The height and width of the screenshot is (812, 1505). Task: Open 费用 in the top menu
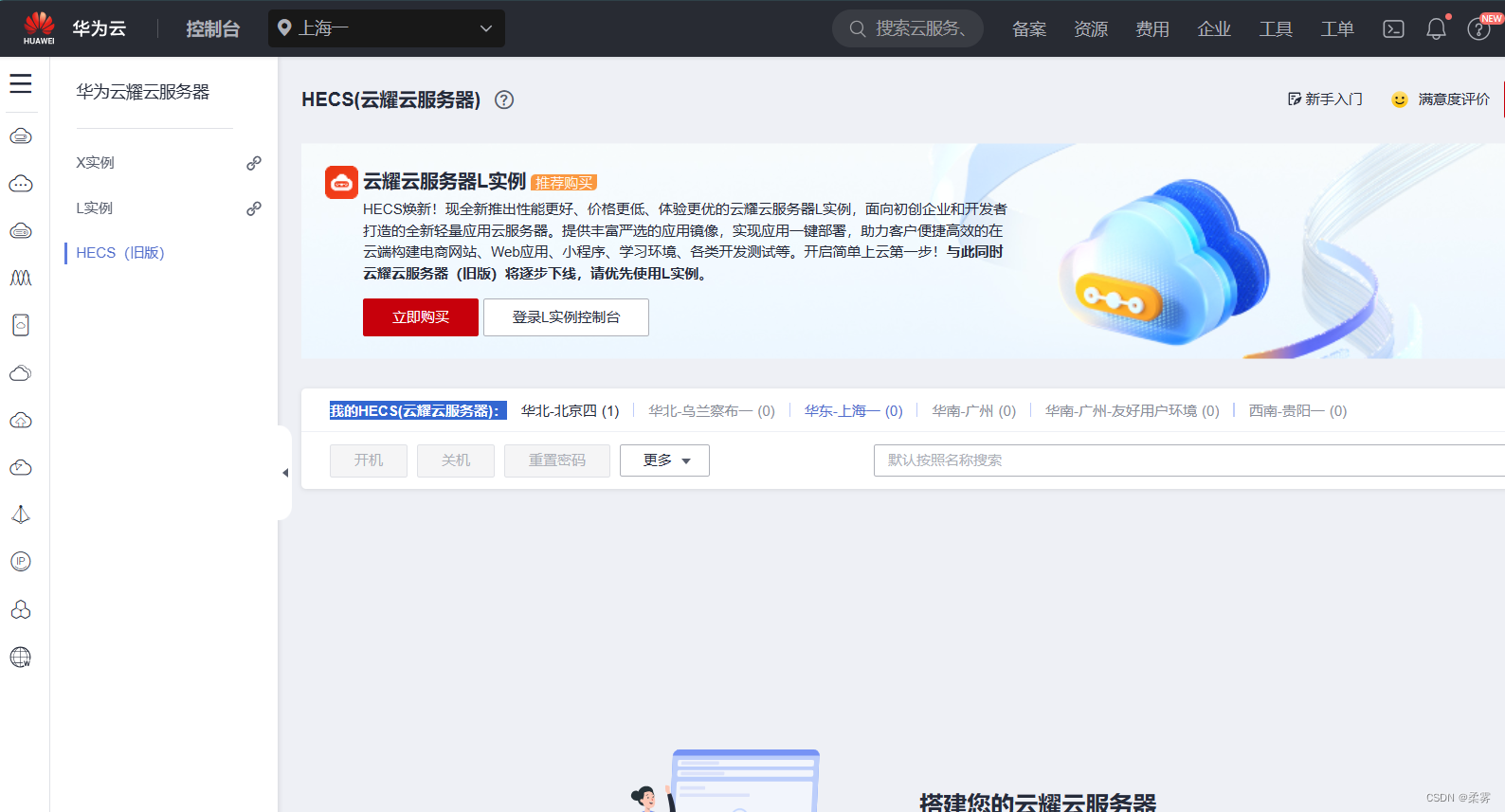pos(1152,29)
